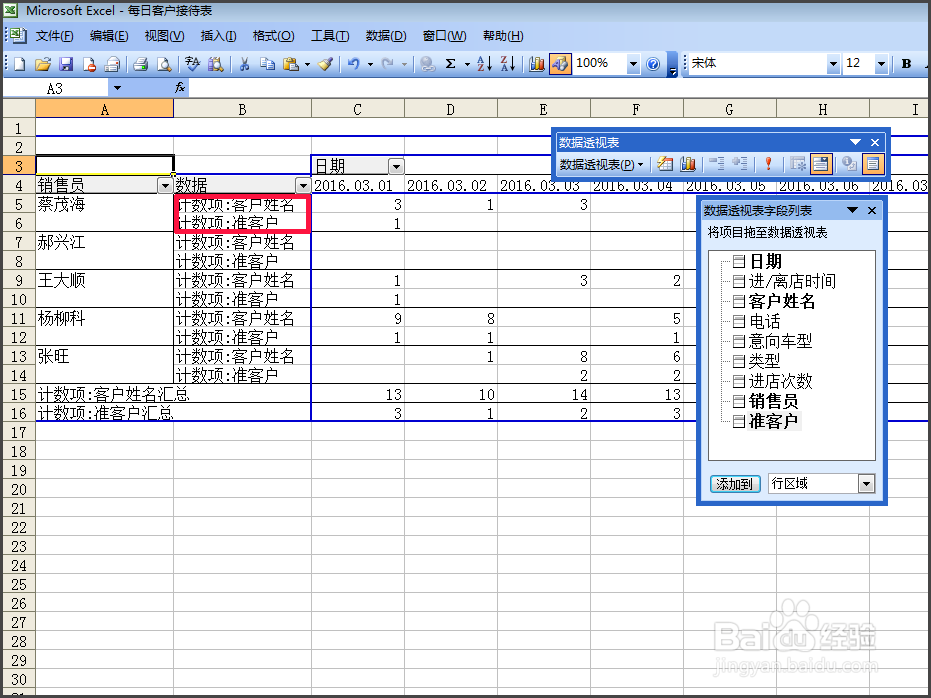The width and height of the screenshot is (931, 698).
Task: Open the 格式(O) menu
Action: [273, 36]
